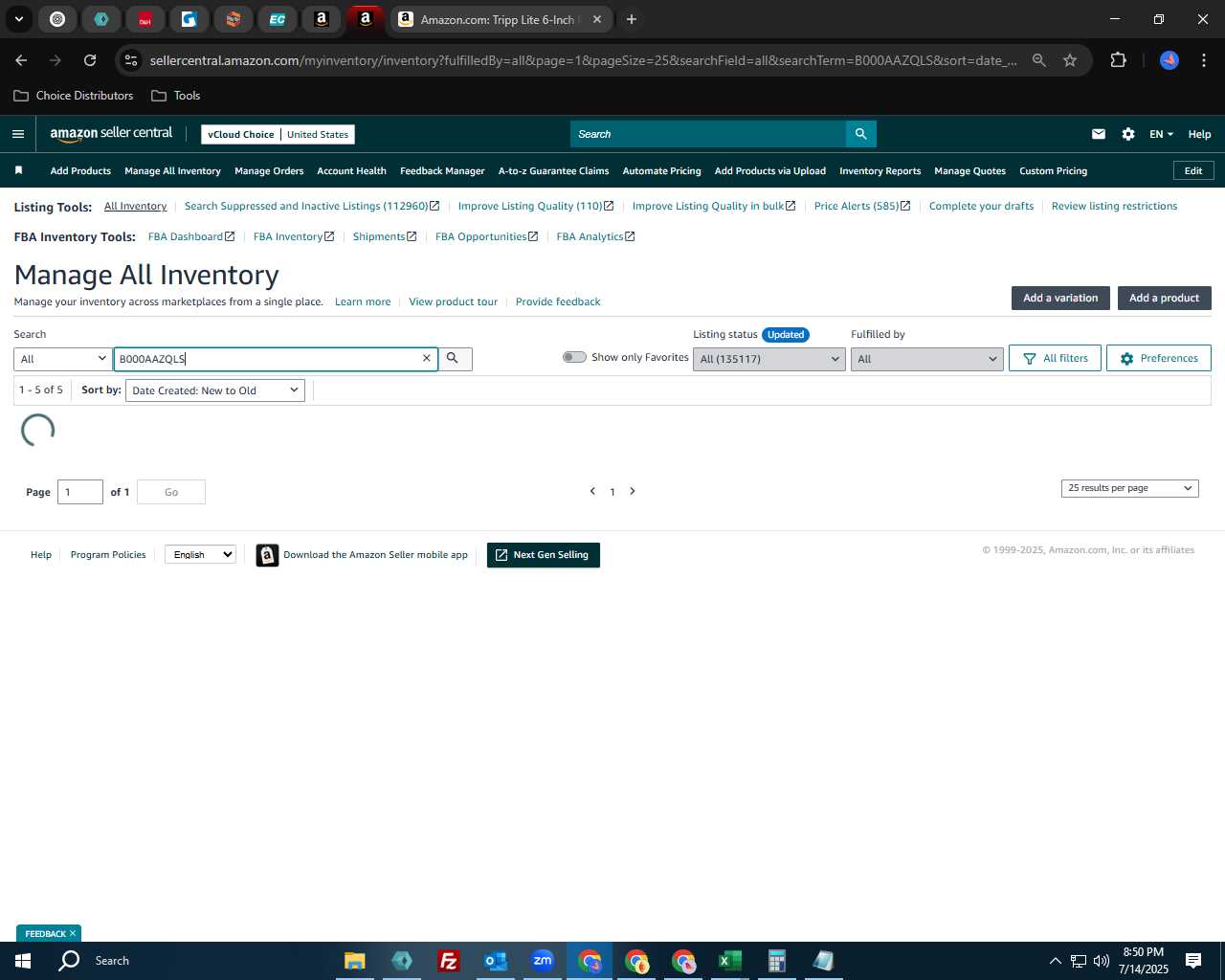The image size is (1225, 980).
Task: Open Calculator from the taskbar
Action: 777,961
